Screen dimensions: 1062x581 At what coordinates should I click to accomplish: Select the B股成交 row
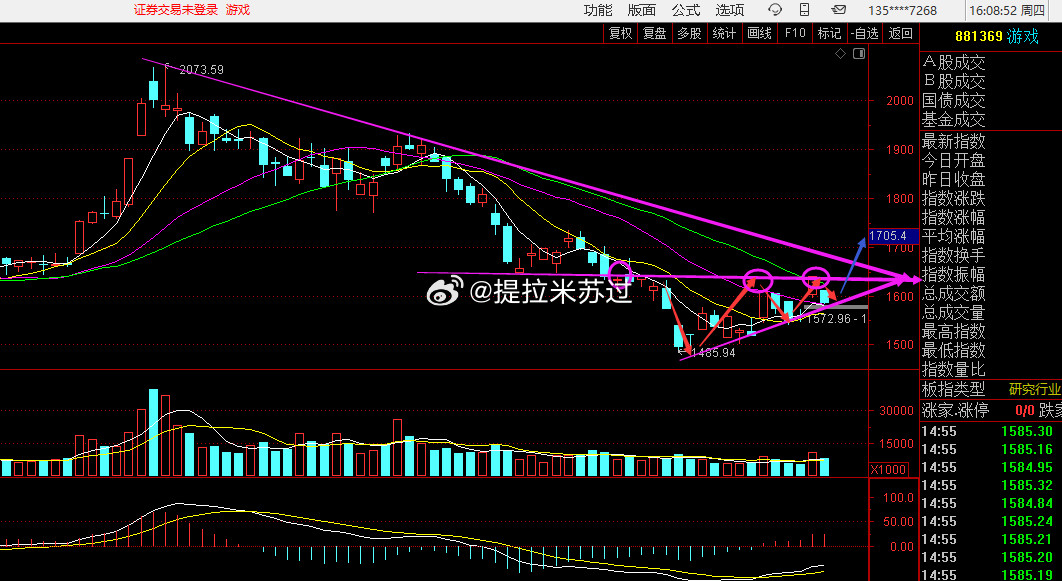(x=954, y=82)
